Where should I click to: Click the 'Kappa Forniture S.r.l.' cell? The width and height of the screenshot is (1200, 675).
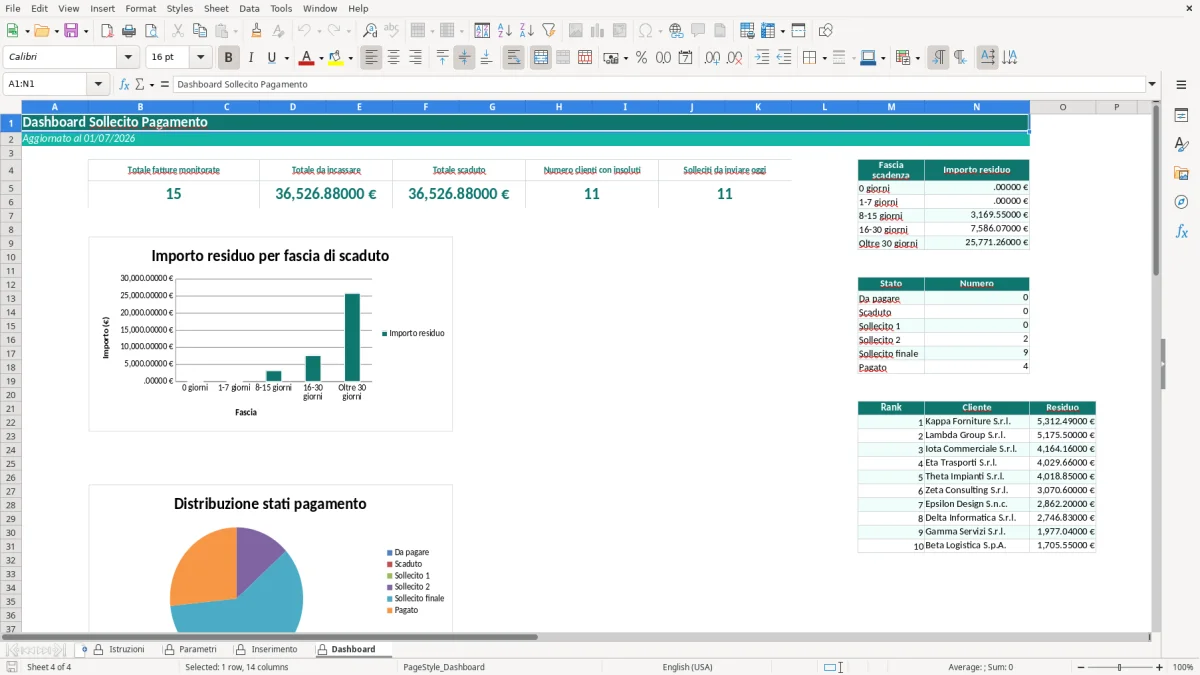coord(977,421)
